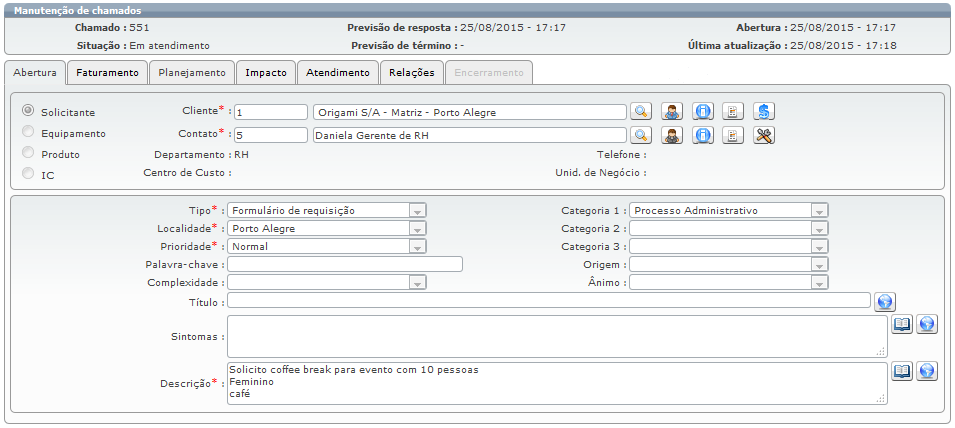Open the wrench and screwdriver tools icon
The image size is (955, 428).
(x=764, y=135)
